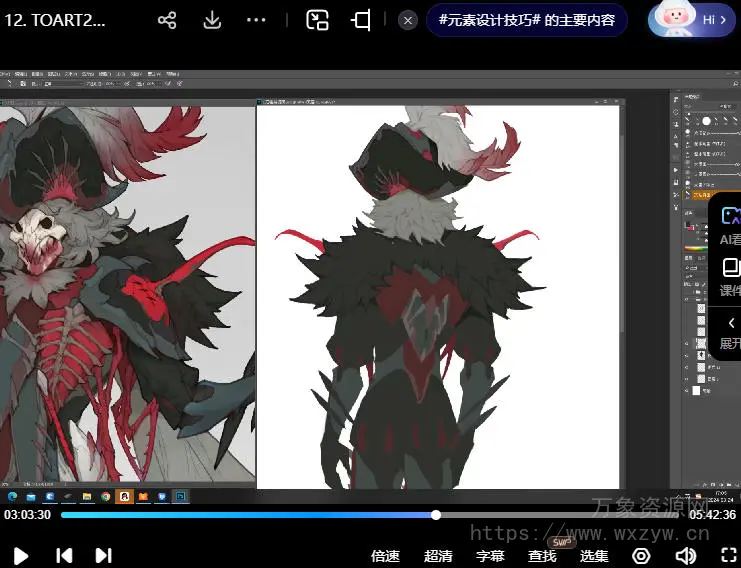
Task: Download the video with the download icon
Action: click(212, 20)
